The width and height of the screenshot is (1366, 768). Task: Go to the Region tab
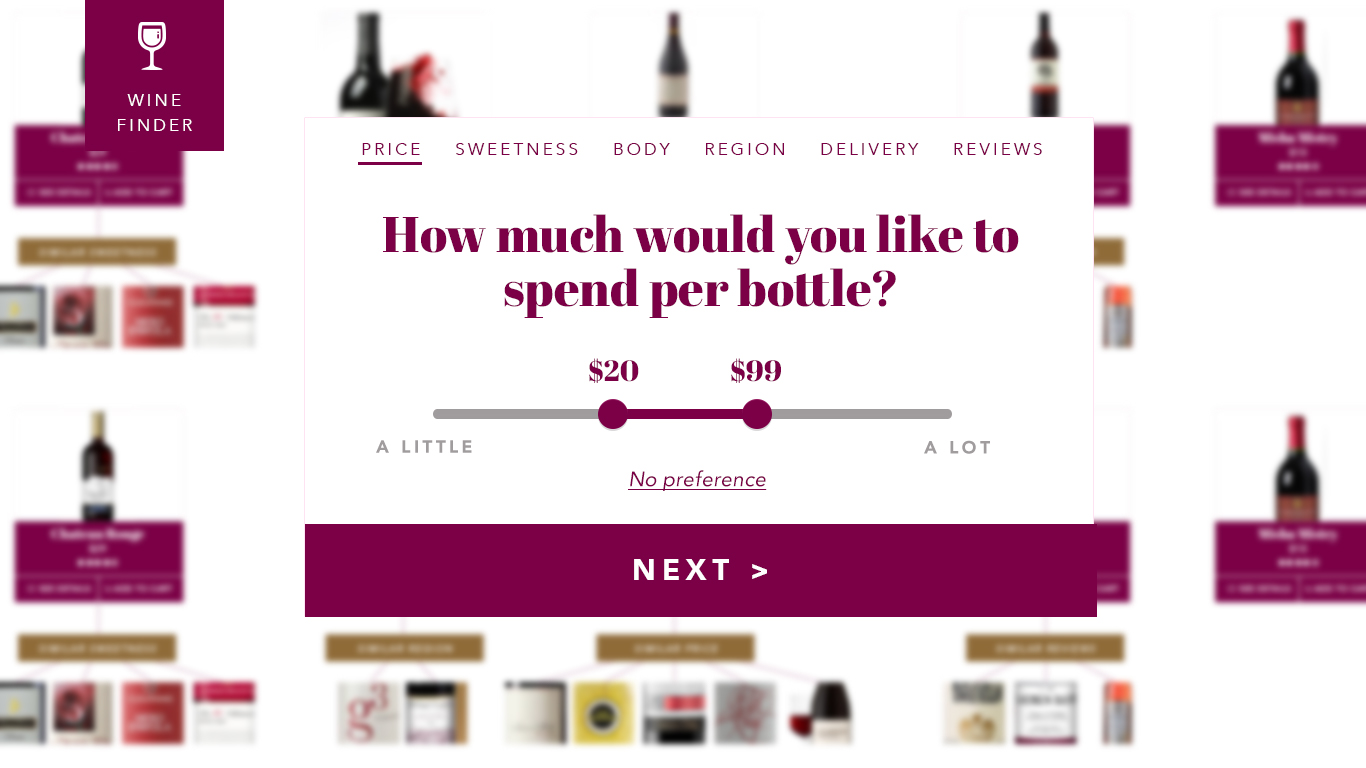[745, 149]
